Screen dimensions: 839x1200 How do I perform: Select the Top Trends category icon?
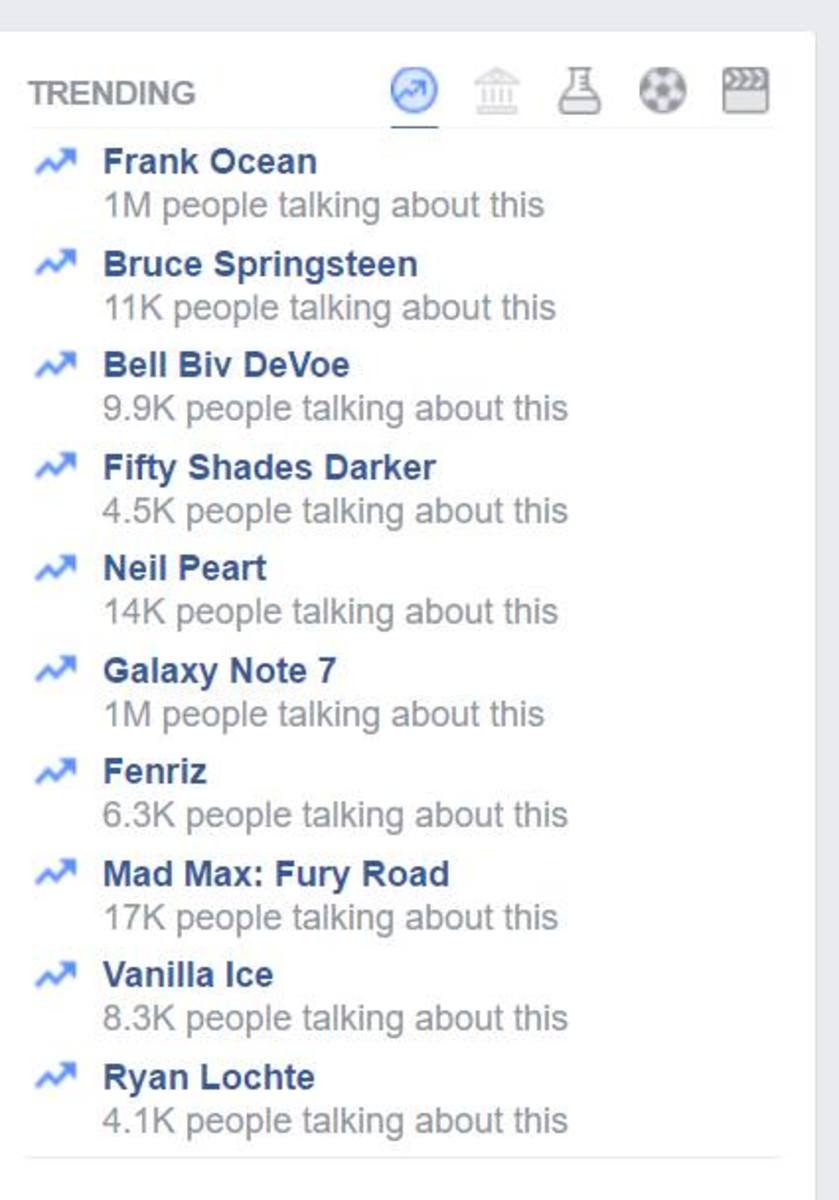point(413,92)
